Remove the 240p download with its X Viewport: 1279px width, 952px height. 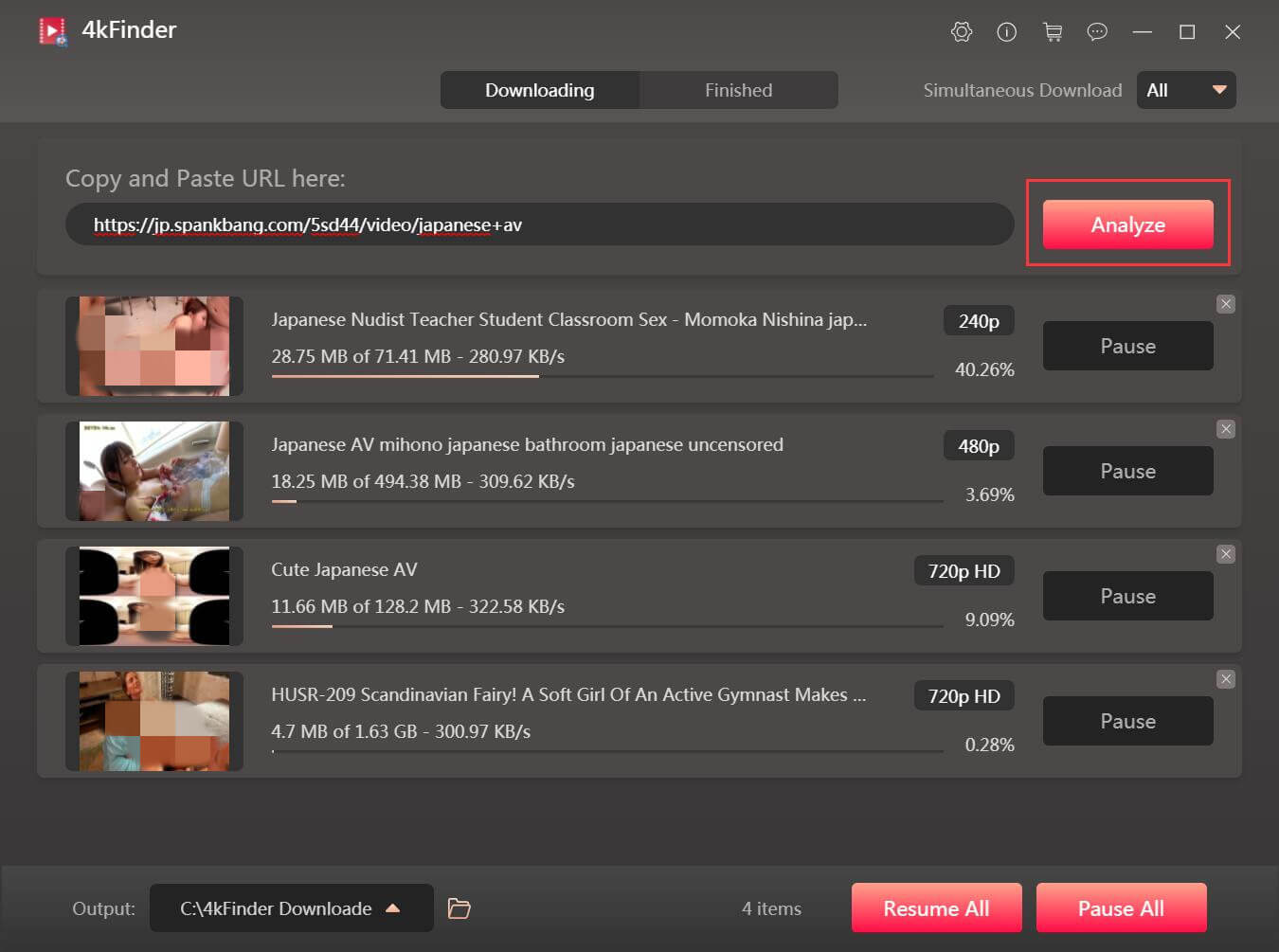pos(1226,304)
